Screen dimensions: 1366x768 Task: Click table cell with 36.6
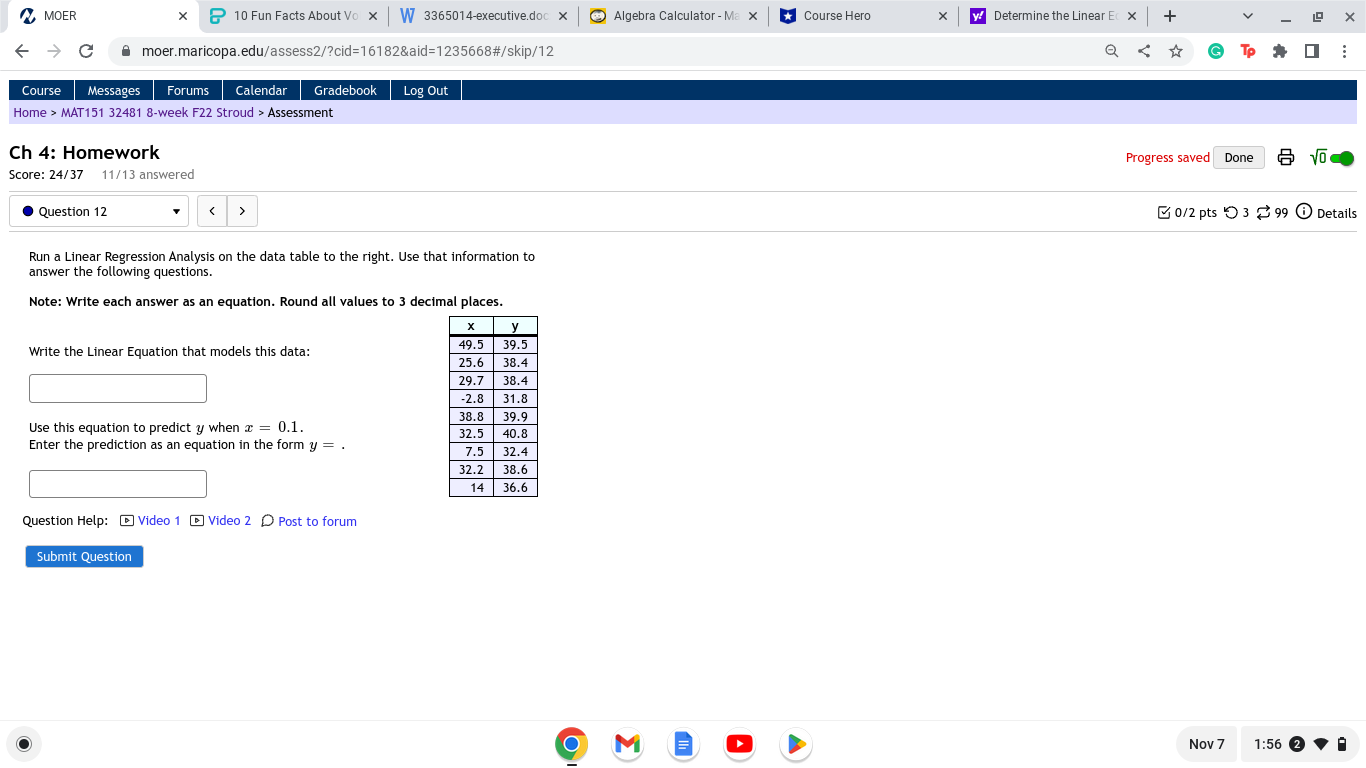[x=515, y=488]
